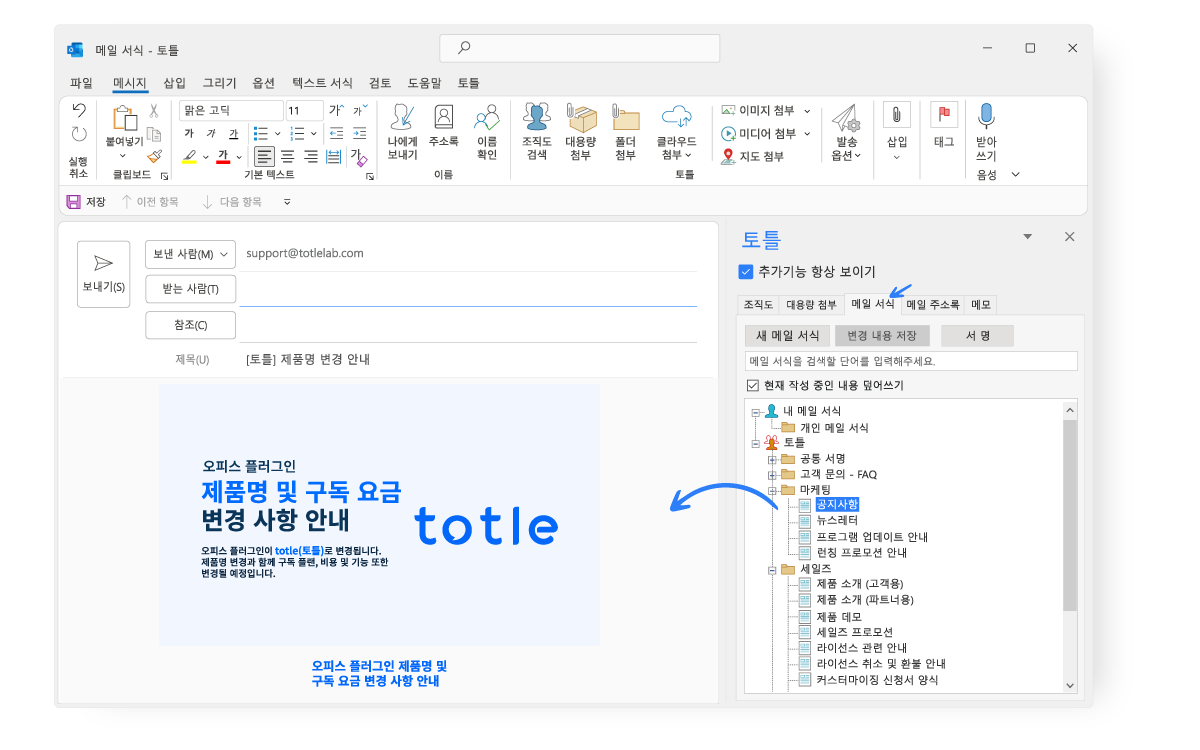Toggle 추가기능 항상 보이기 checkbox
1200x750 pixels.
click(x=745, y=271)
